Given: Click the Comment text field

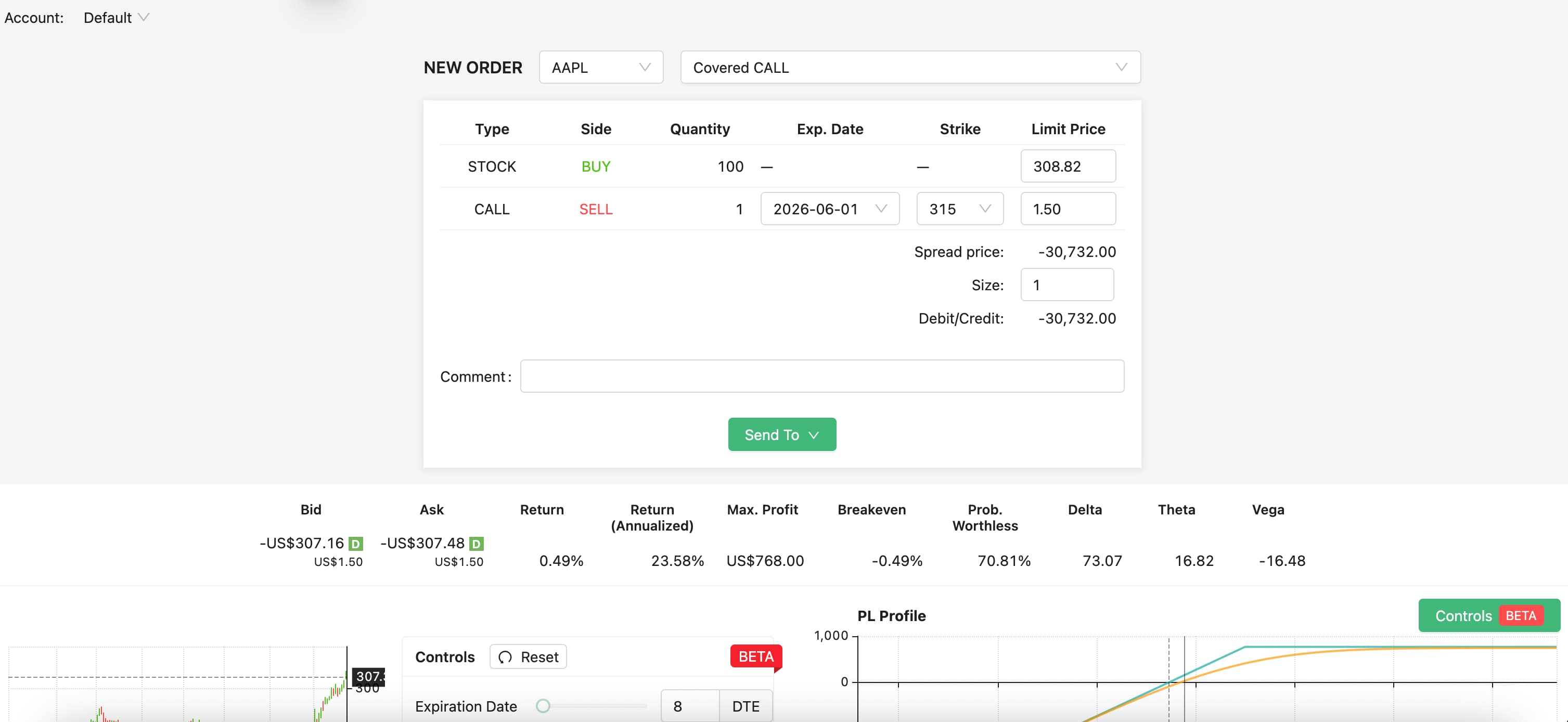Looking at the screenshot, I should [822, 376].
